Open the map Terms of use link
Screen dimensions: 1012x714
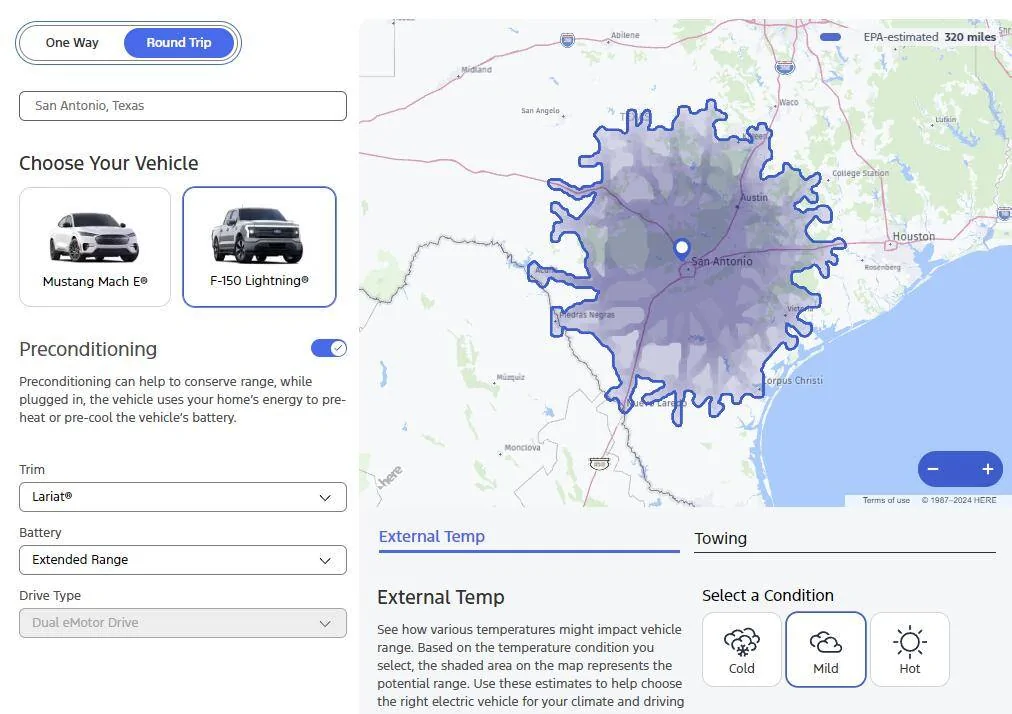pyautogui.click(x=886, y=500)
